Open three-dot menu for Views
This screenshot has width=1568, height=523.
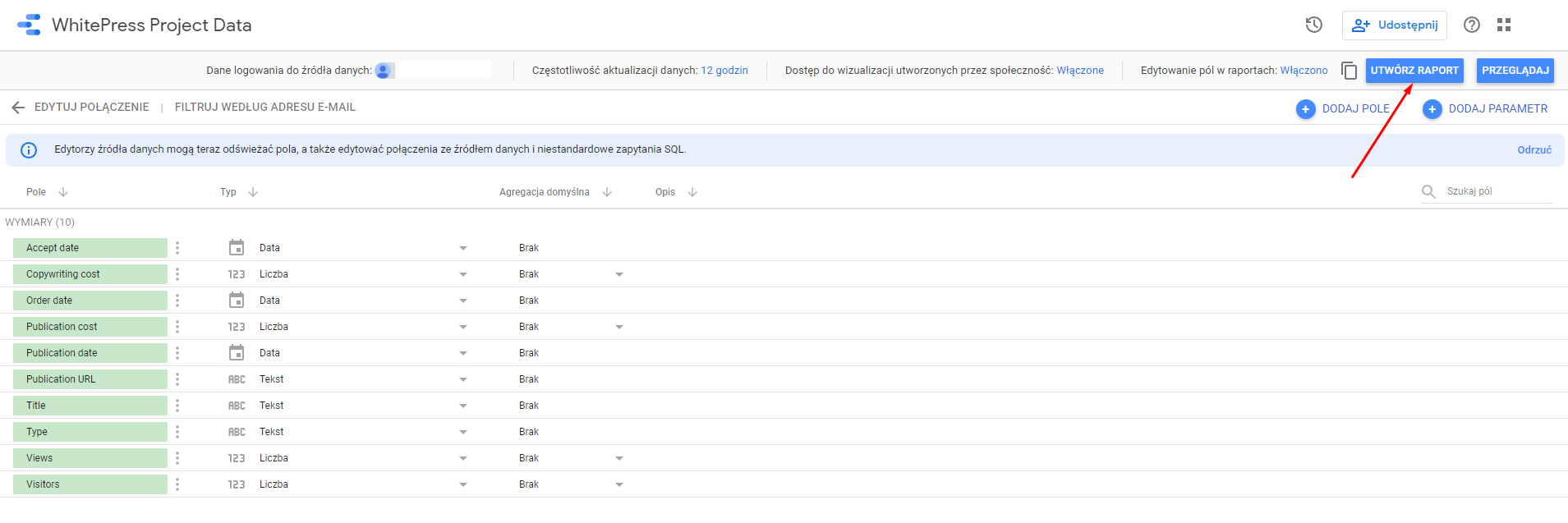coord(177,458)
